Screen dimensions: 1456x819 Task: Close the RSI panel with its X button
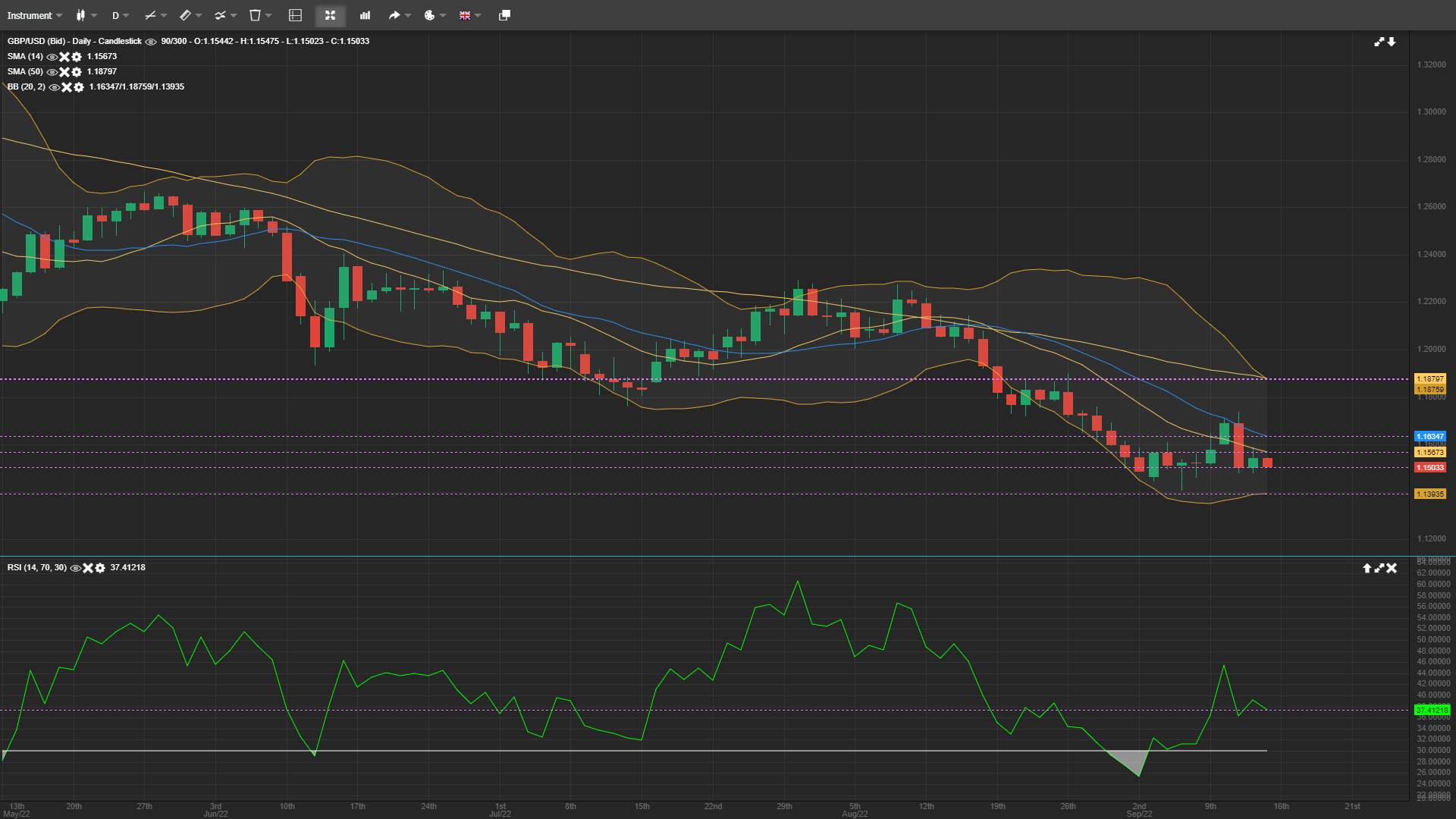click(x=1392, y=567)
